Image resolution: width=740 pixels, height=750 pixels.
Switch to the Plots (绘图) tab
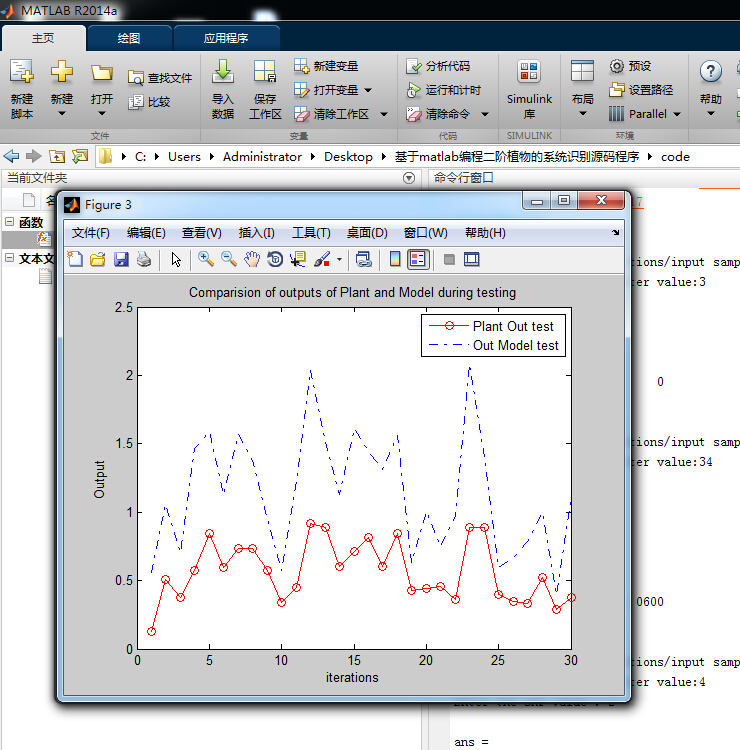[129, 38]
